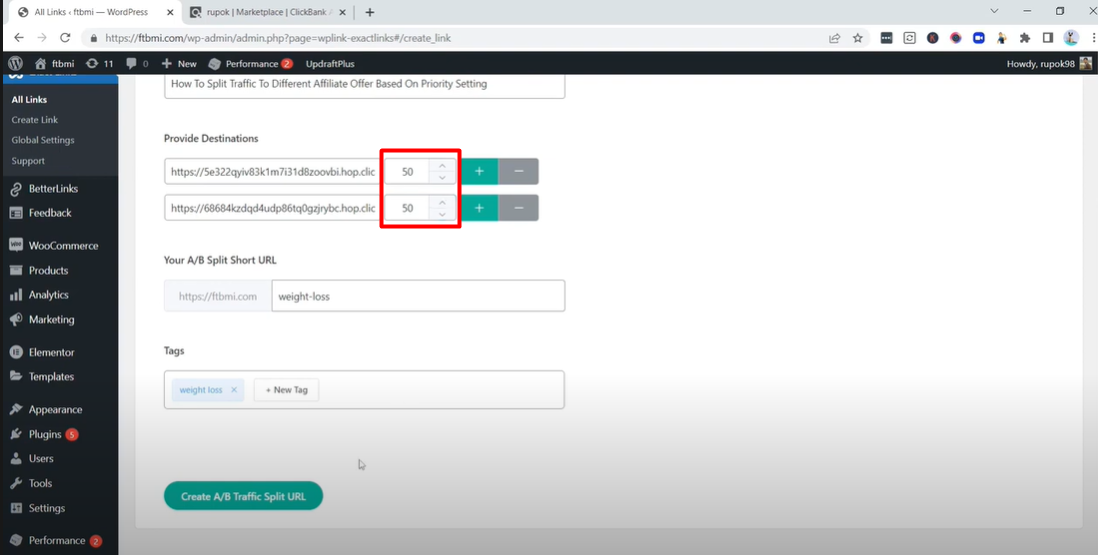Open BetterLinks in the sidebar
Image resolution: width=1098 pixels, height=555 pixels.
pos(53,188)
